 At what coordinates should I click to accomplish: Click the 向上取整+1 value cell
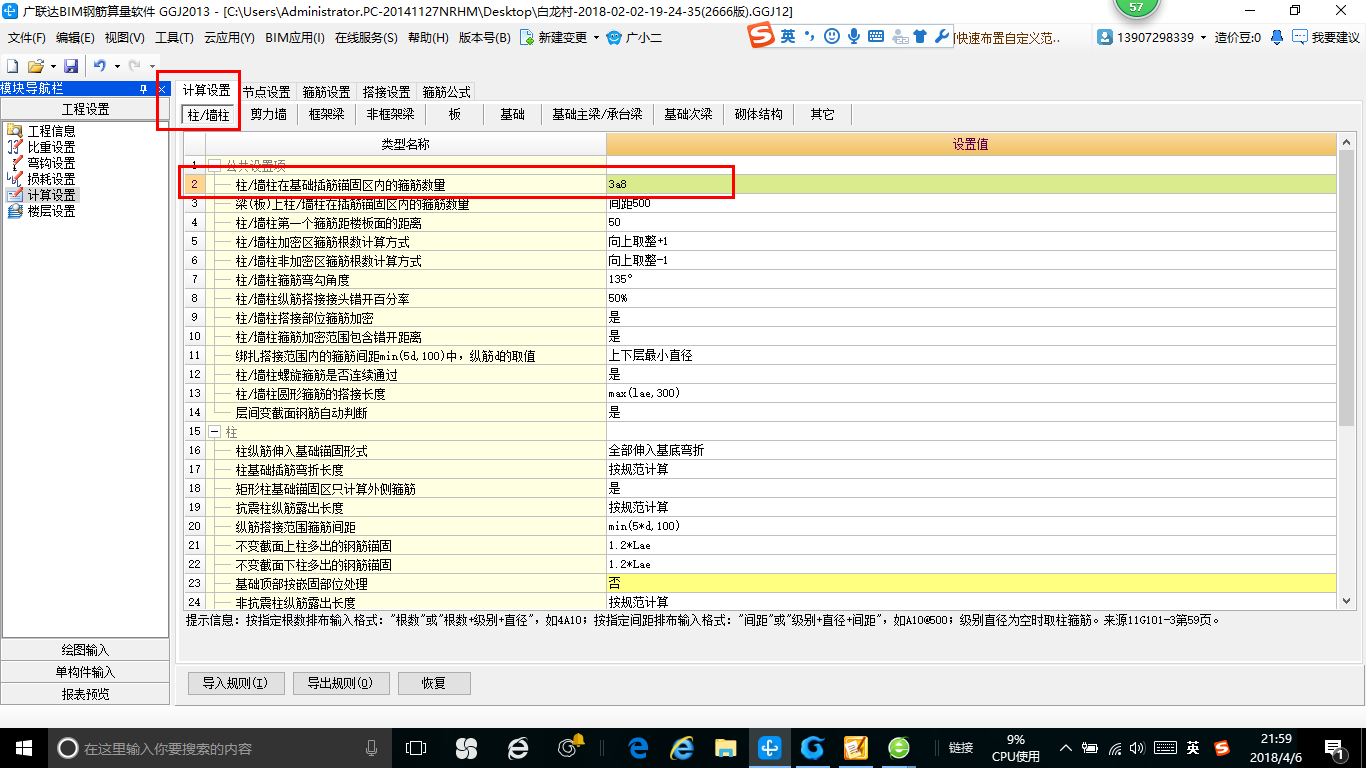tap(970, 242)
